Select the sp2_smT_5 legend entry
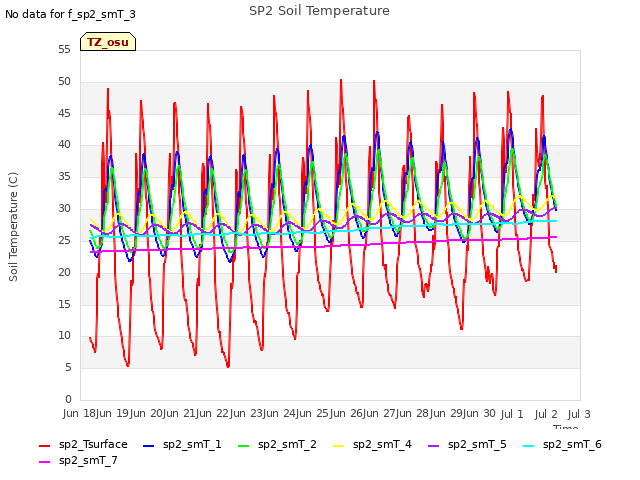This screenshot has width=640, height=480. [467, 444]
